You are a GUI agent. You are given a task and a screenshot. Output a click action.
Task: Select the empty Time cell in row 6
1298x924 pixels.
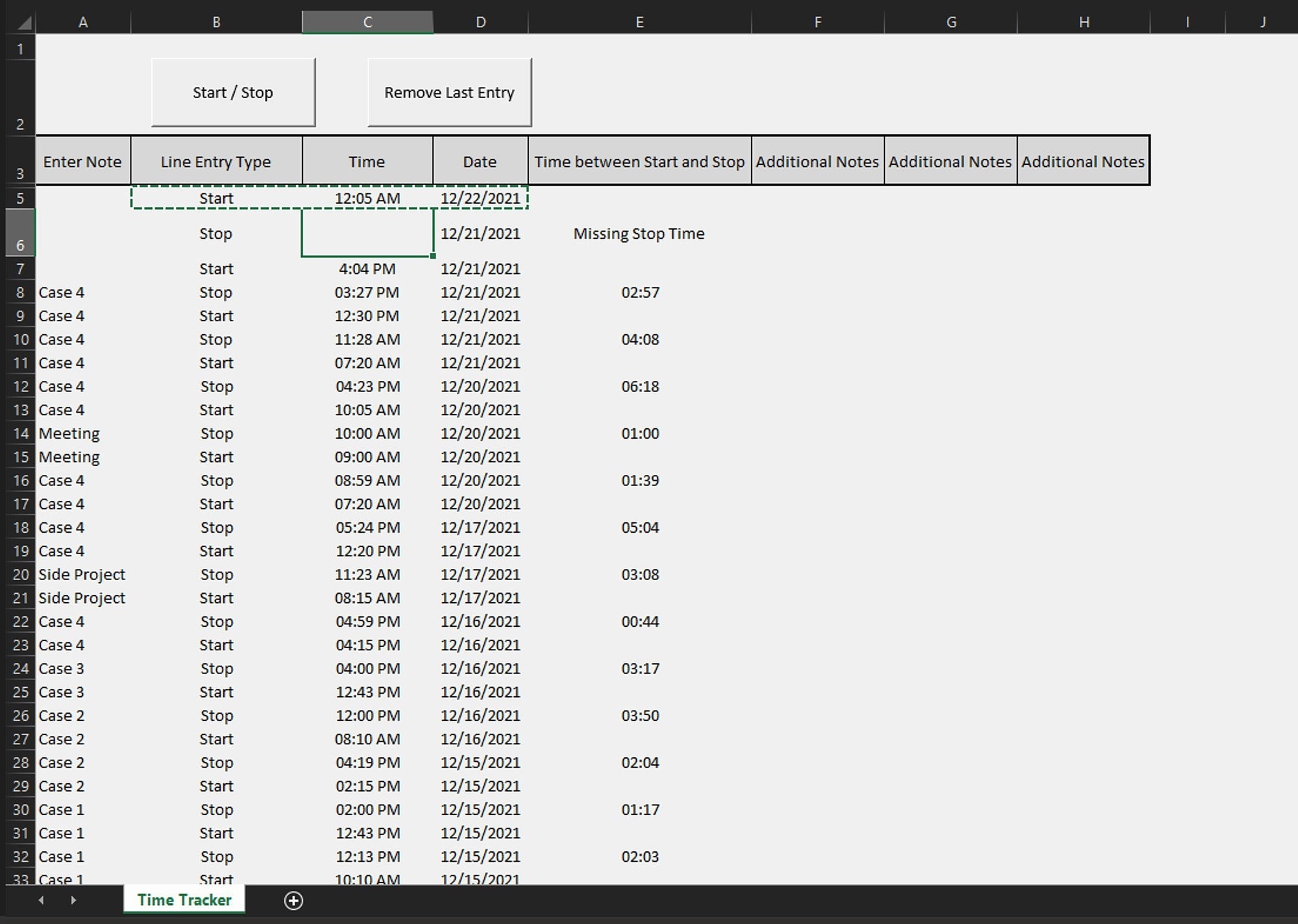tap(367, 233)
